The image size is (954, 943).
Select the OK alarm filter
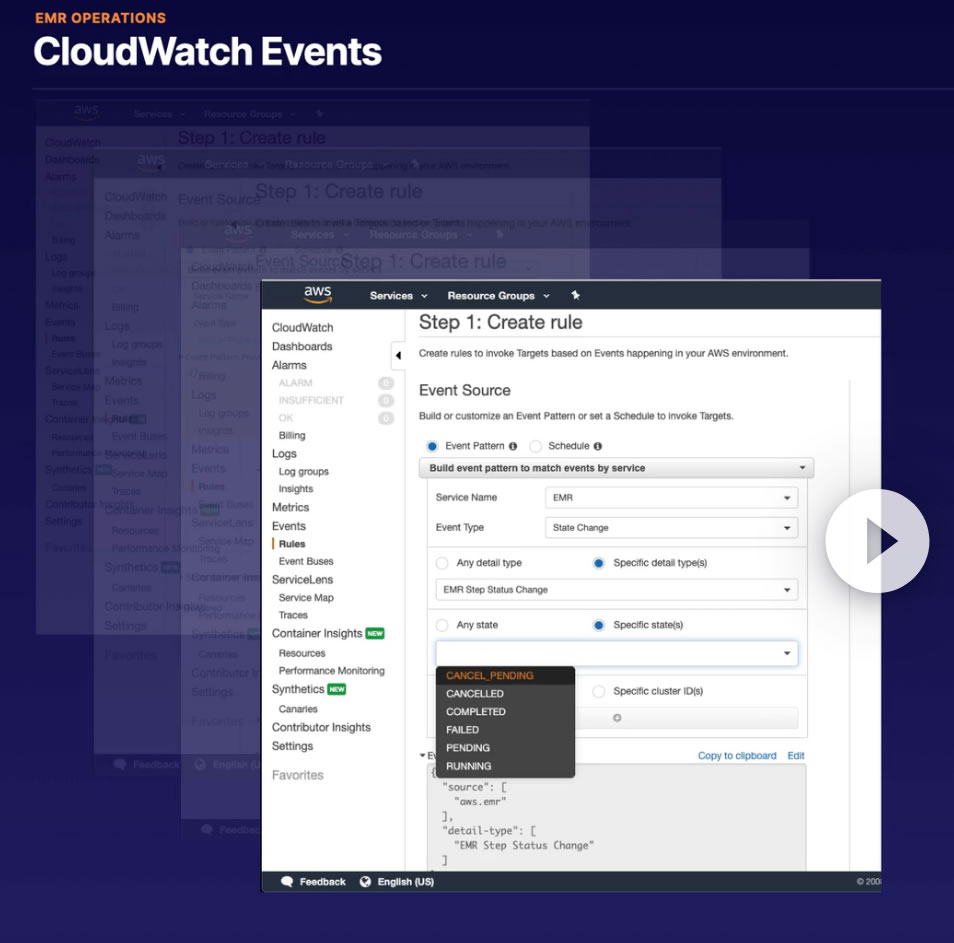click(285, 418)
